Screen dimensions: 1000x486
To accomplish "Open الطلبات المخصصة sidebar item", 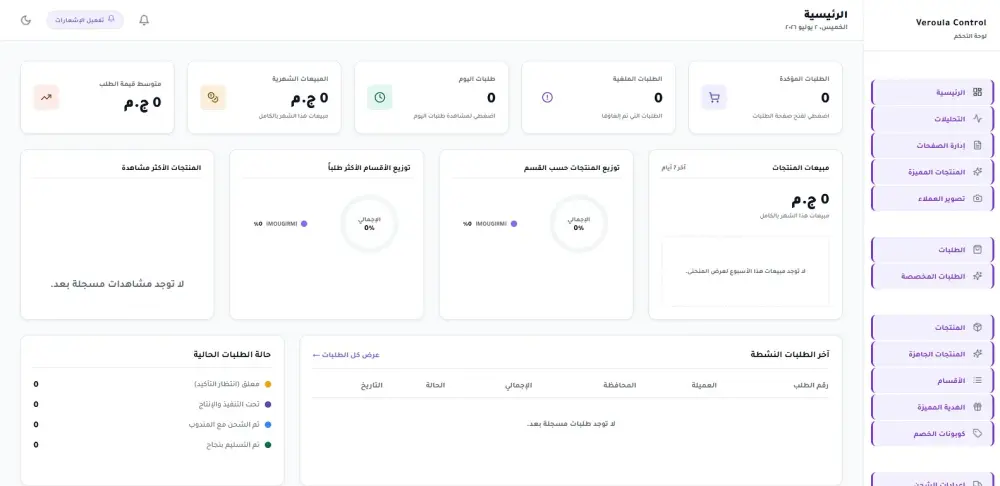I will click(932, 276).
